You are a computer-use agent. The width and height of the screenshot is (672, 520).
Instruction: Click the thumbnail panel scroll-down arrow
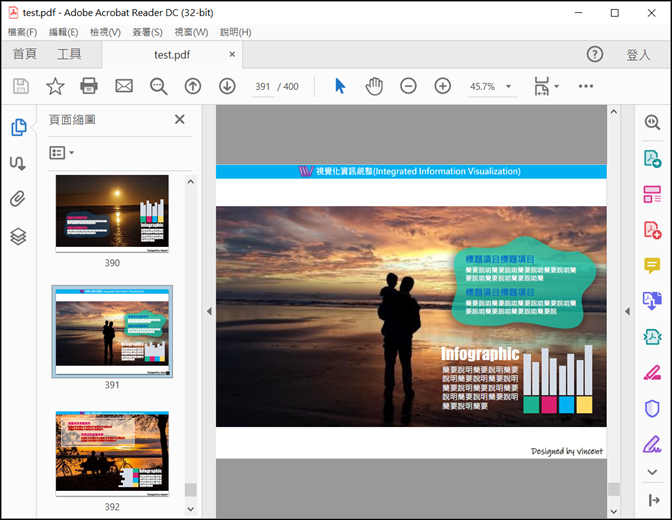[x=191, y=509]
